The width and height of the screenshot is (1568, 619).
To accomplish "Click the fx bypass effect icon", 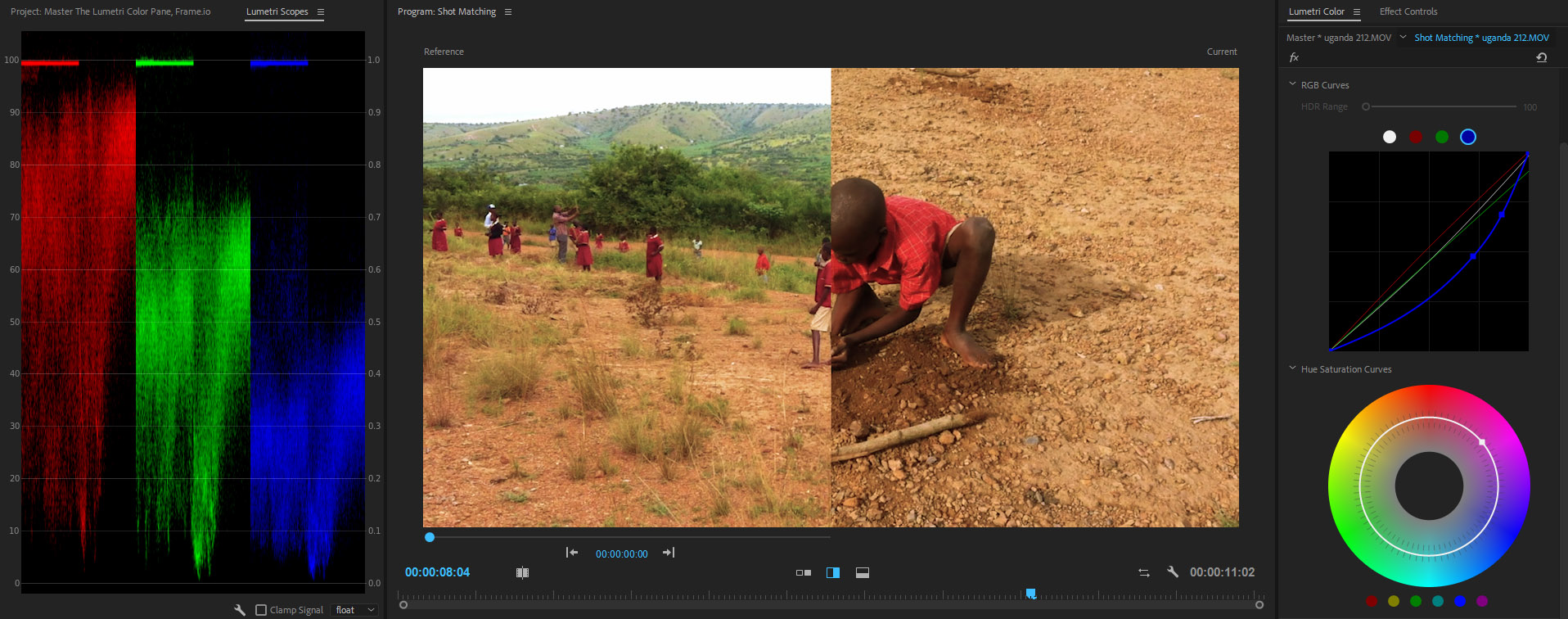I will click(1294, 57).
